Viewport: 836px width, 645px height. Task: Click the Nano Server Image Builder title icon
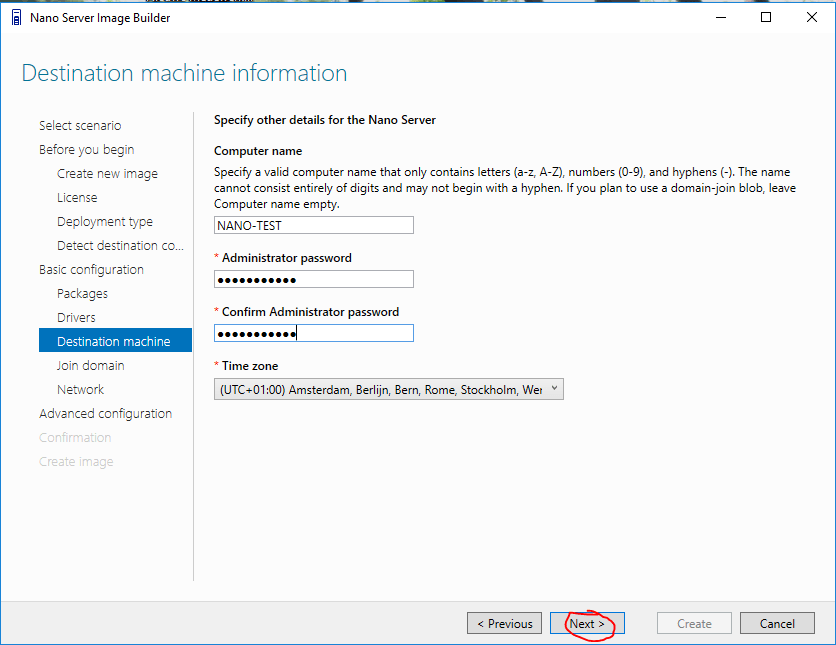[x=16, y=18]
